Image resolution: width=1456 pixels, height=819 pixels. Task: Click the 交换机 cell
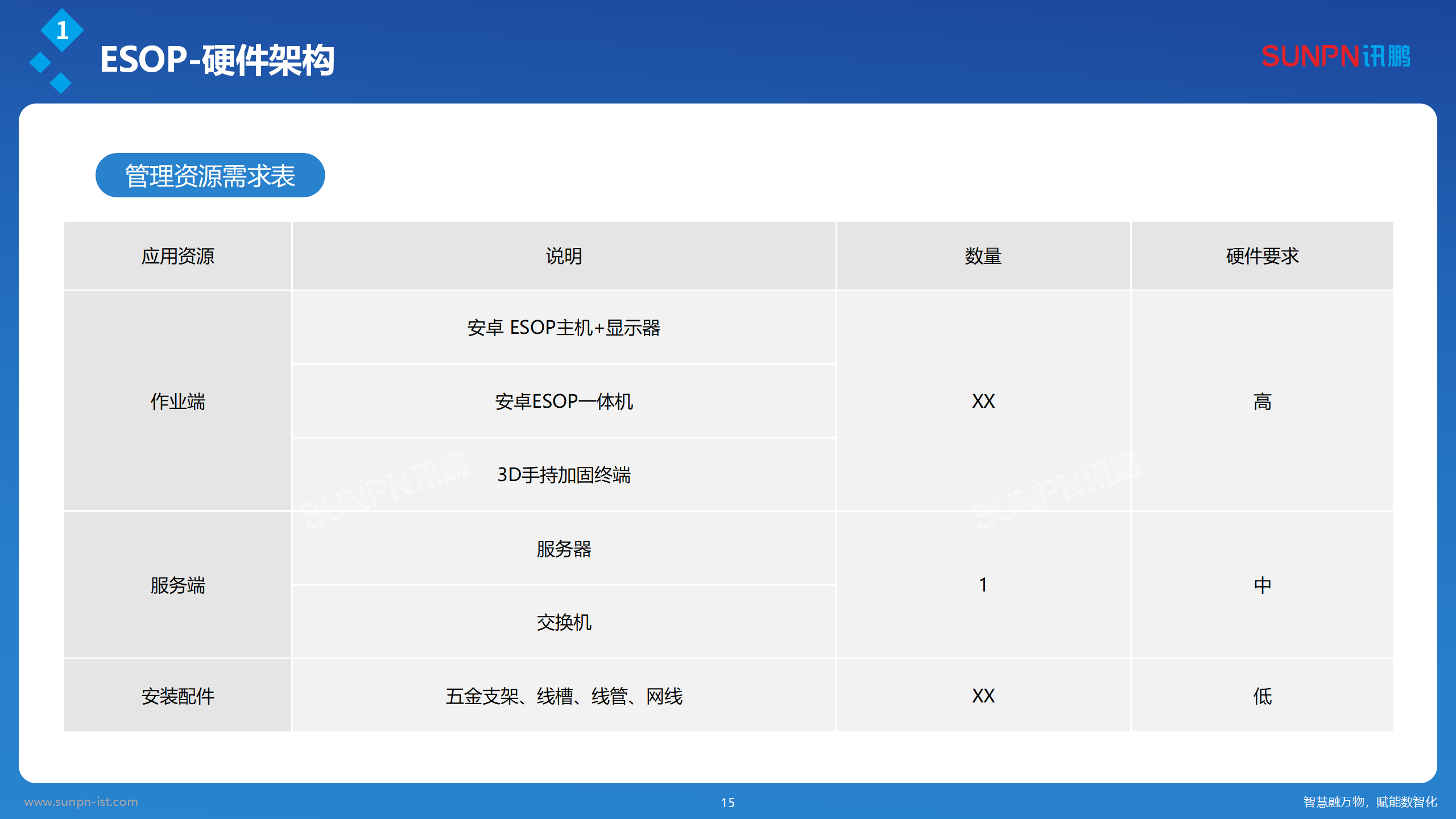(x=564, y=623)
